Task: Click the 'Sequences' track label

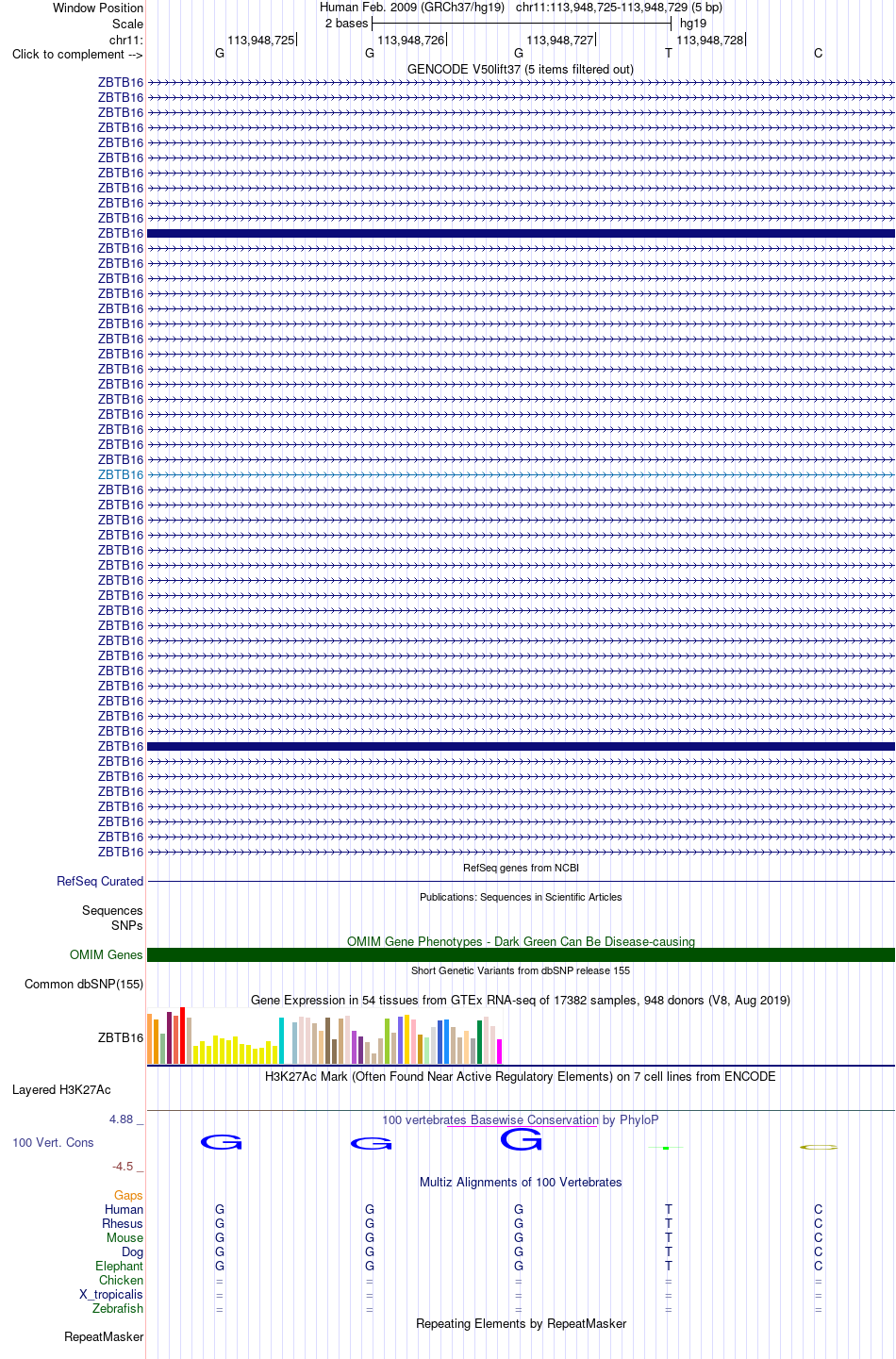Action: tap(112, 910)
